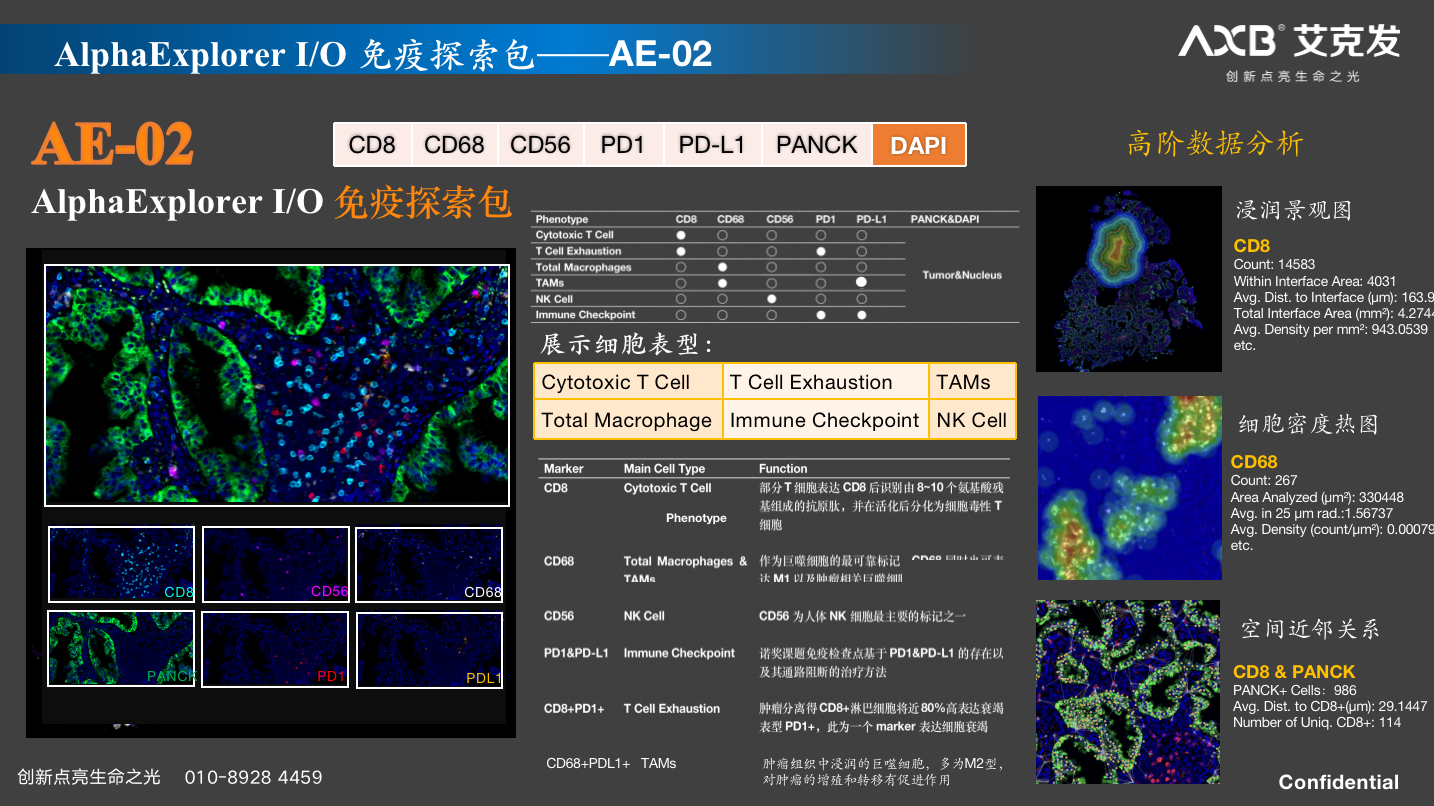Open the CD8 & PANCK spatial neighbor image

1128,692
